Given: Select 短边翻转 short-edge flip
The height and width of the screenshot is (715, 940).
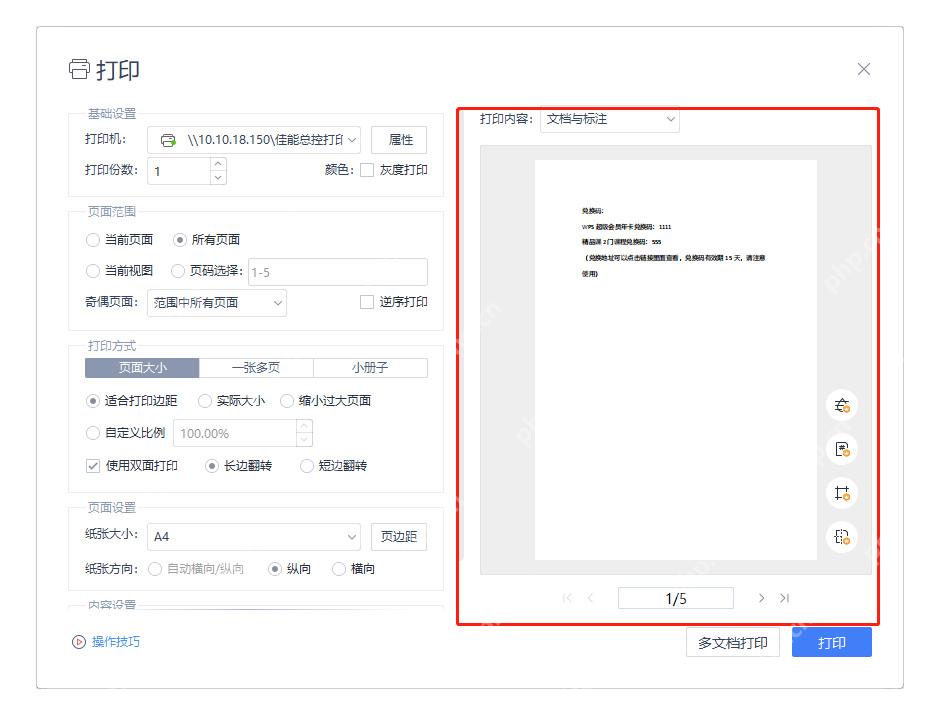Looking at the screenshot, I should click(306, 466).
